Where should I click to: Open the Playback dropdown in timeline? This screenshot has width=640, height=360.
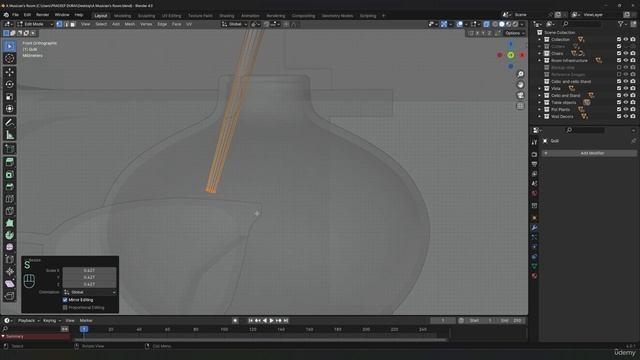tap(28, 321)
